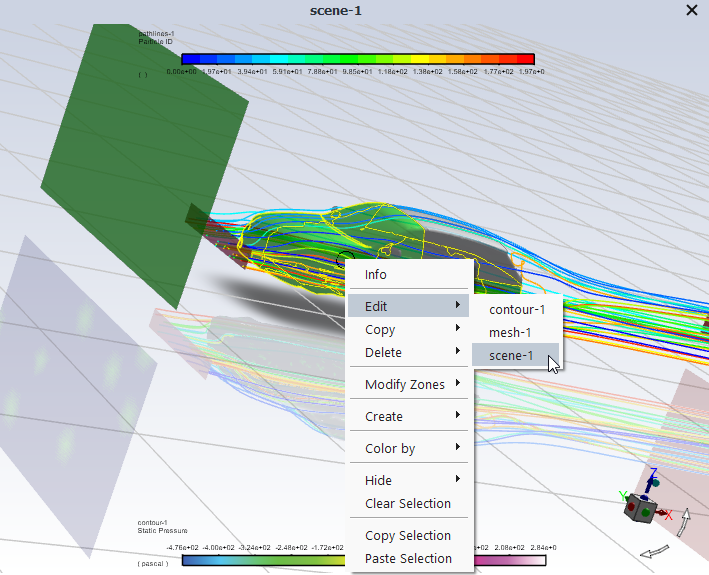Select contour-1 in the Edit submenu
709x575 pixels.
[x=517, y=310]
